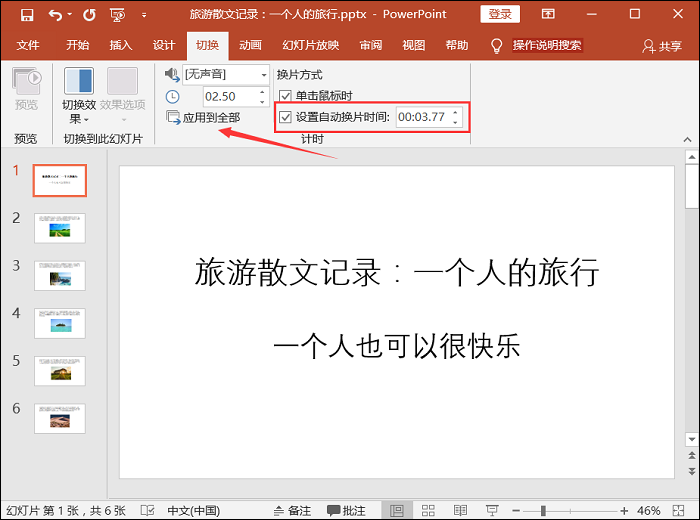Select slide 3 thumbnail in the panel

[x=60, y=274]
